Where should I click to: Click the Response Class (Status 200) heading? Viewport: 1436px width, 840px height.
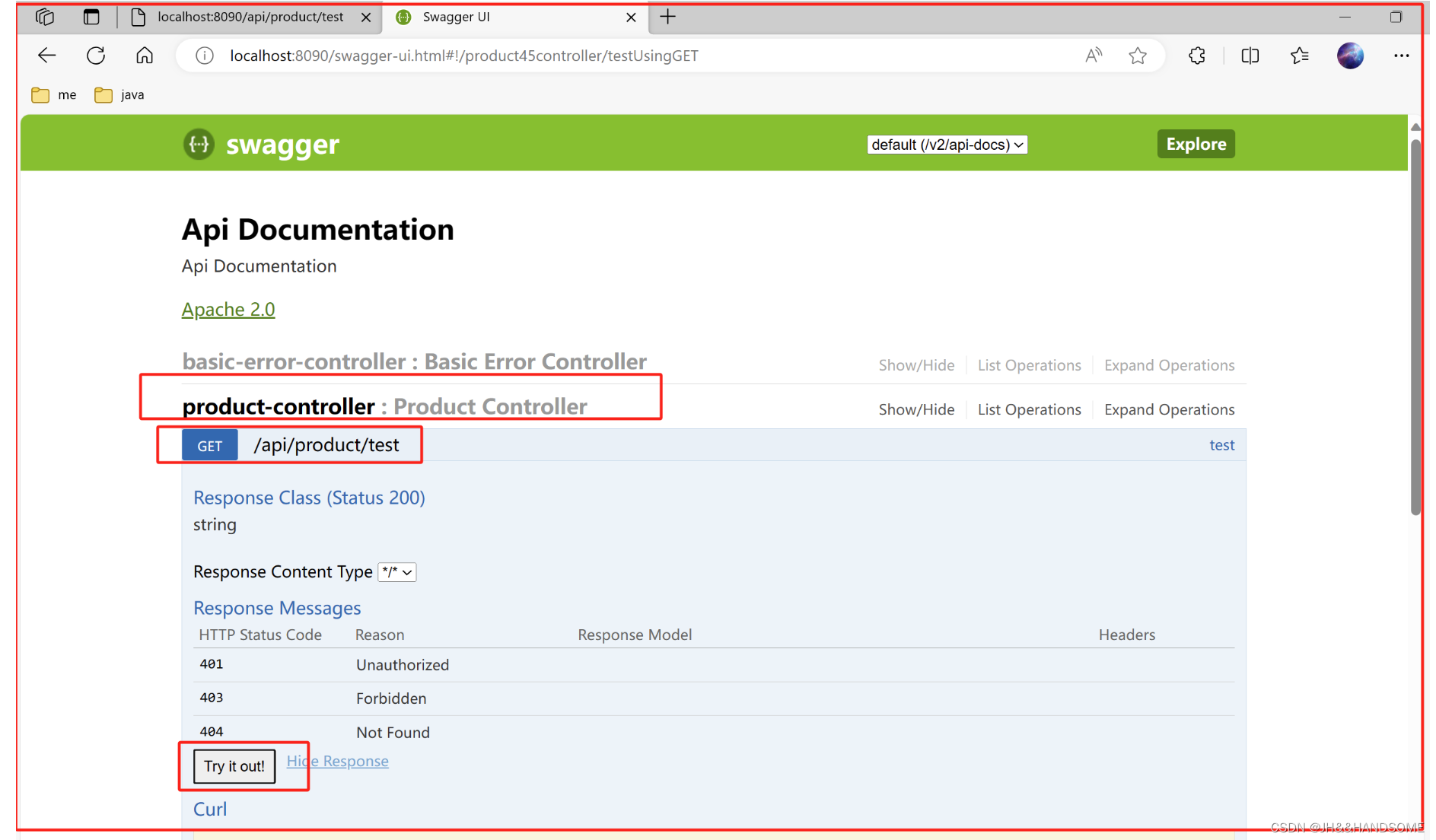coord(309,498)
